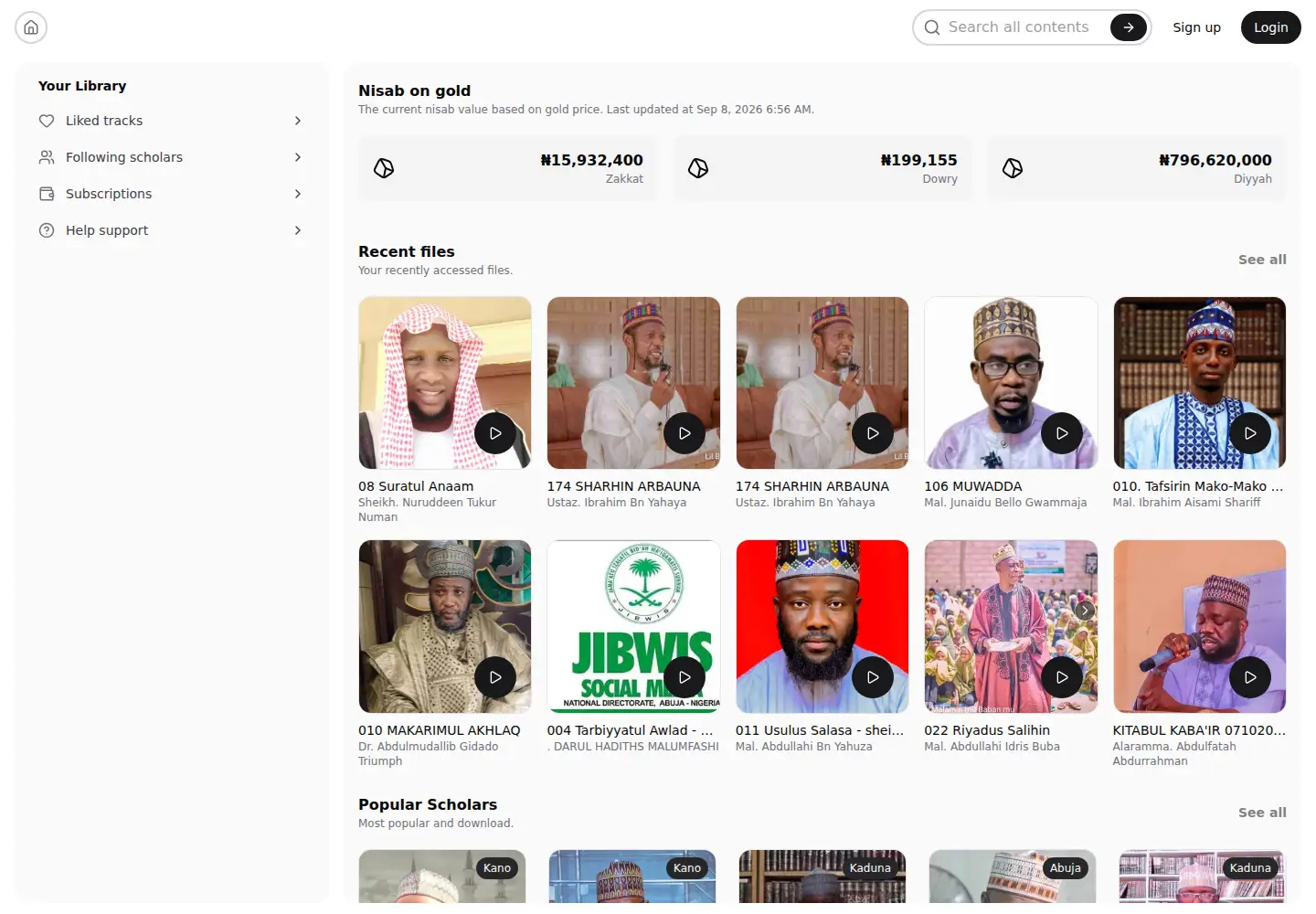Expand Subscriptions chevron
The height and width of the screenshot is (914, 1316).
pos(298,194)
